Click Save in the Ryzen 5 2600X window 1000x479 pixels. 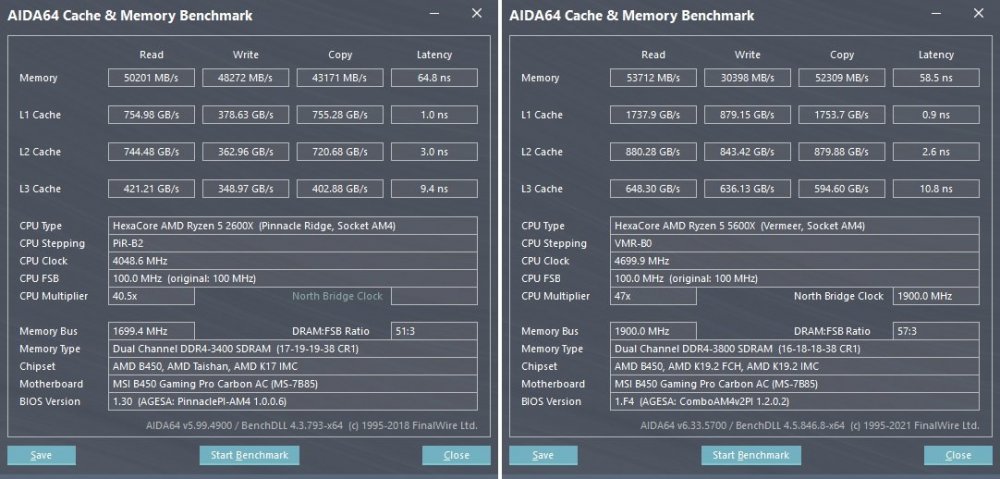click(41, 455)
